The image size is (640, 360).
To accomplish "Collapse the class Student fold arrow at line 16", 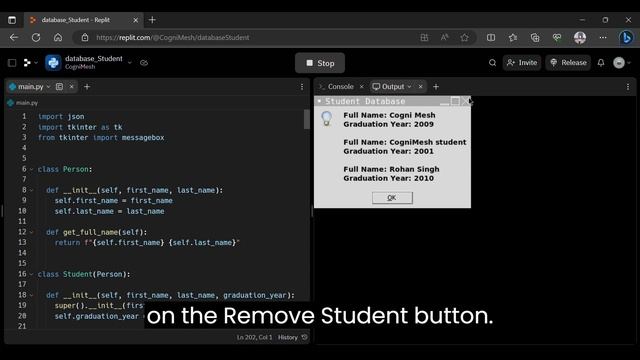I will (x=31, y=274).
